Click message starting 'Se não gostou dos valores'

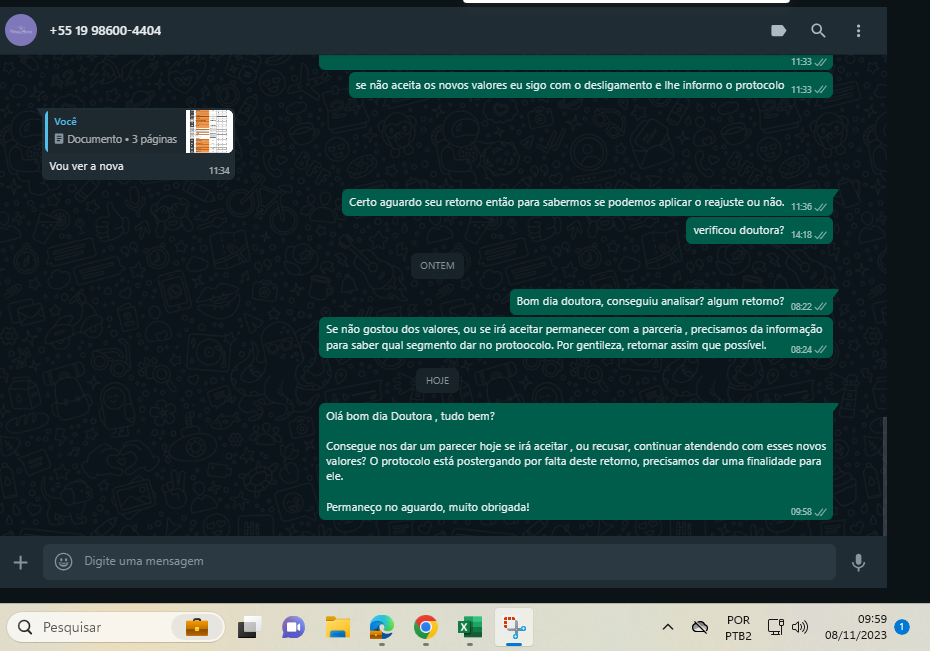click(x=574, y=337)
